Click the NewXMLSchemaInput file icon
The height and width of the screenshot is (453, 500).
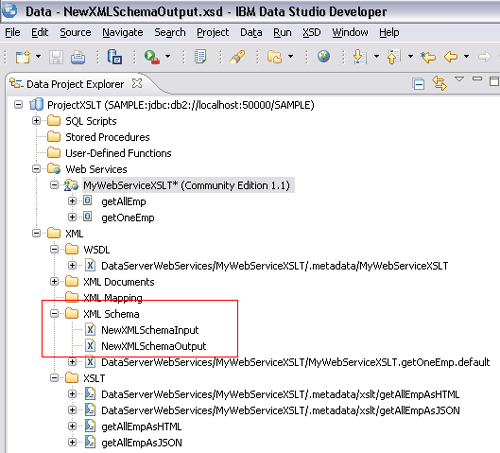(90, 330)
